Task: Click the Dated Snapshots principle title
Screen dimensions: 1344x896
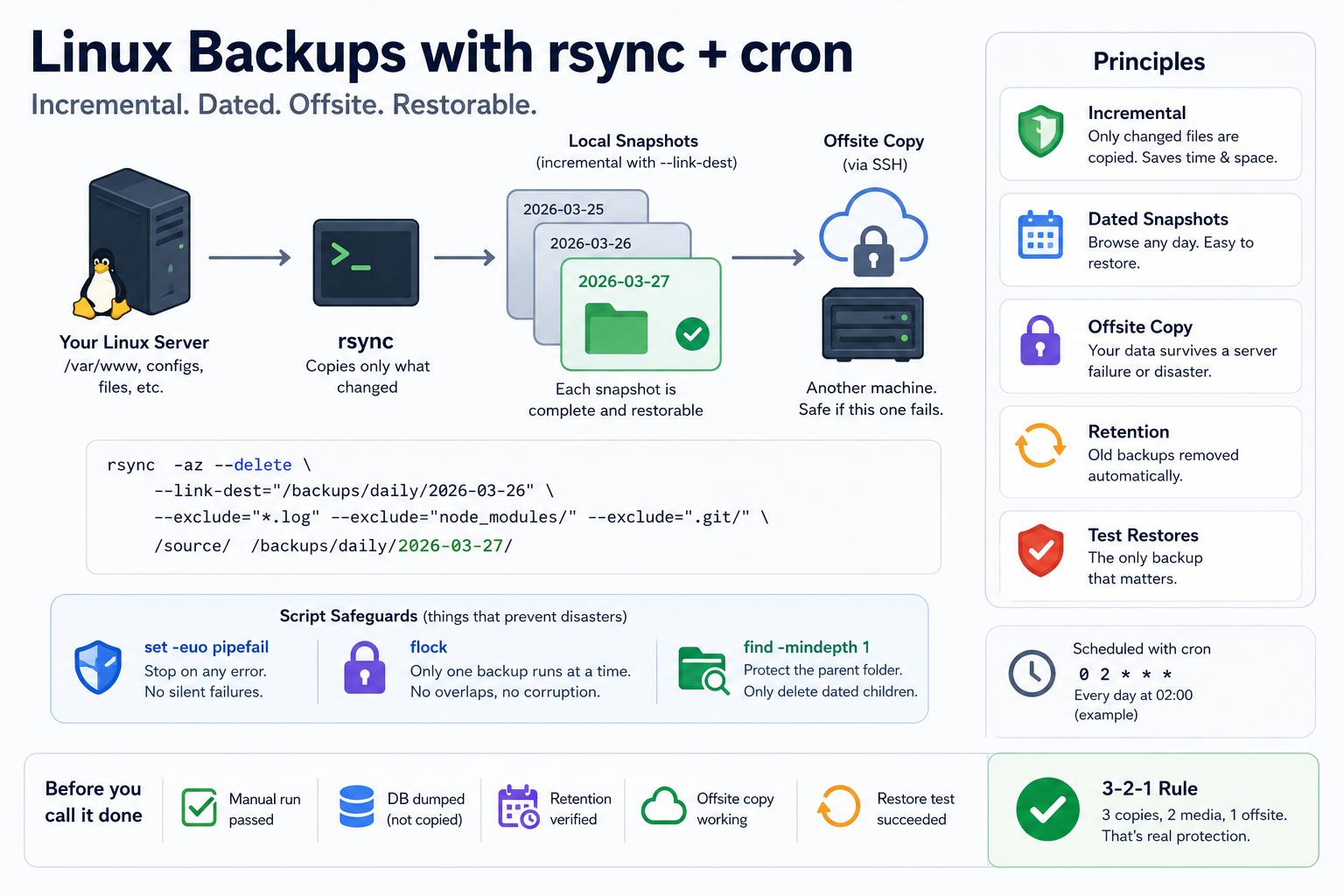Action: pos(1158,219)
